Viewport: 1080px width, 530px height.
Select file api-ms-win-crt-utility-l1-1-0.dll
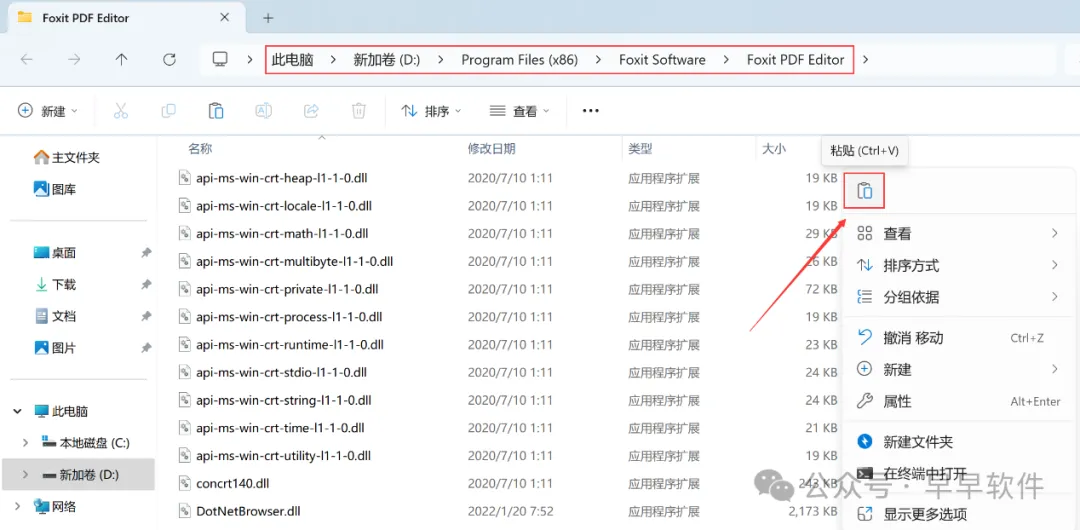pos(284,456)
